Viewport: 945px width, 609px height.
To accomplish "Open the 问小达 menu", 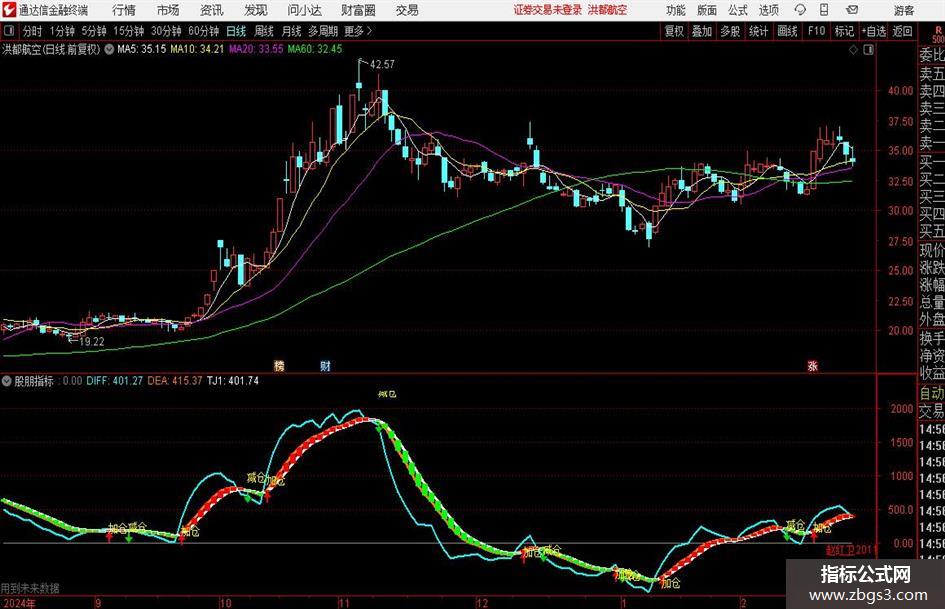I will (x=304, y=10).
